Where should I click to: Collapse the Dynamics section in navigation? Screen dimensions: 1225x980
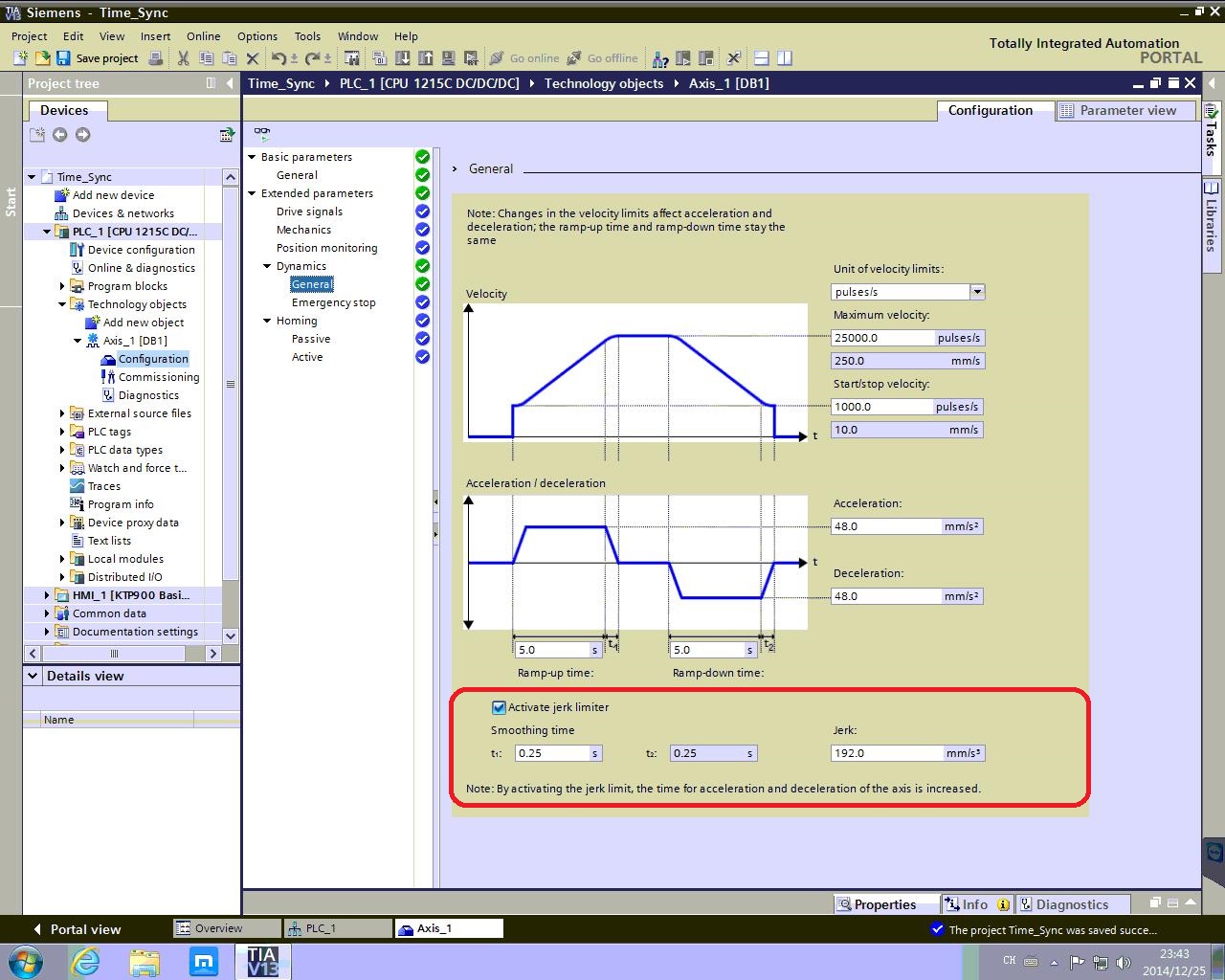tap(267, 266)
